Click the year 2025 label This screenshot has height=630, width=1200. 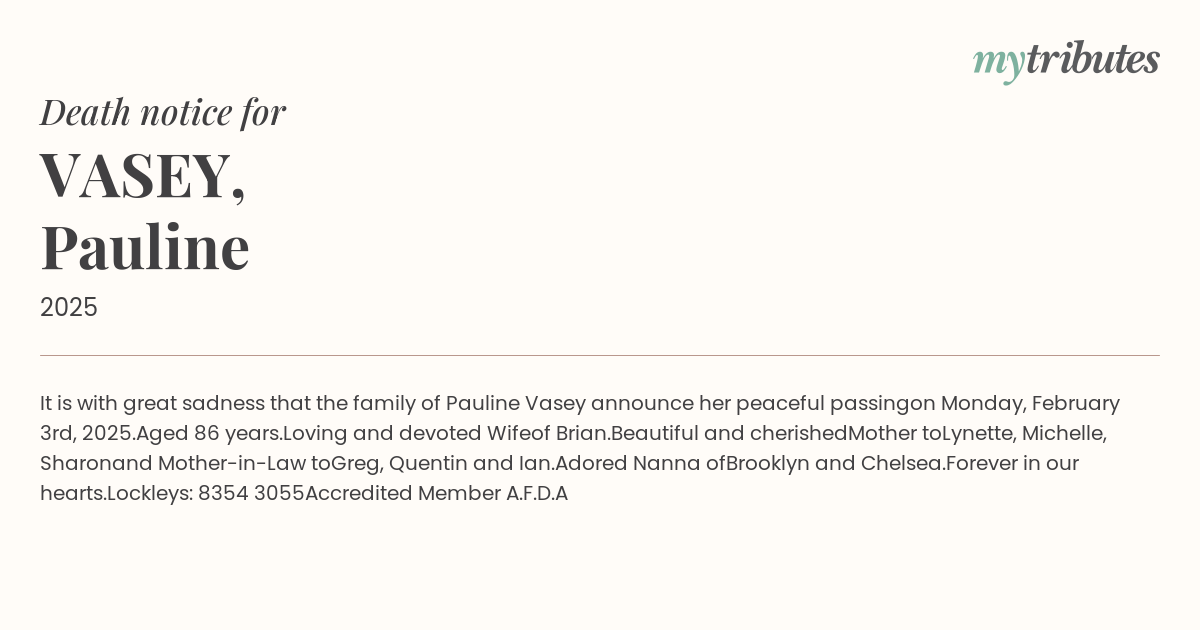click(69, 308)
